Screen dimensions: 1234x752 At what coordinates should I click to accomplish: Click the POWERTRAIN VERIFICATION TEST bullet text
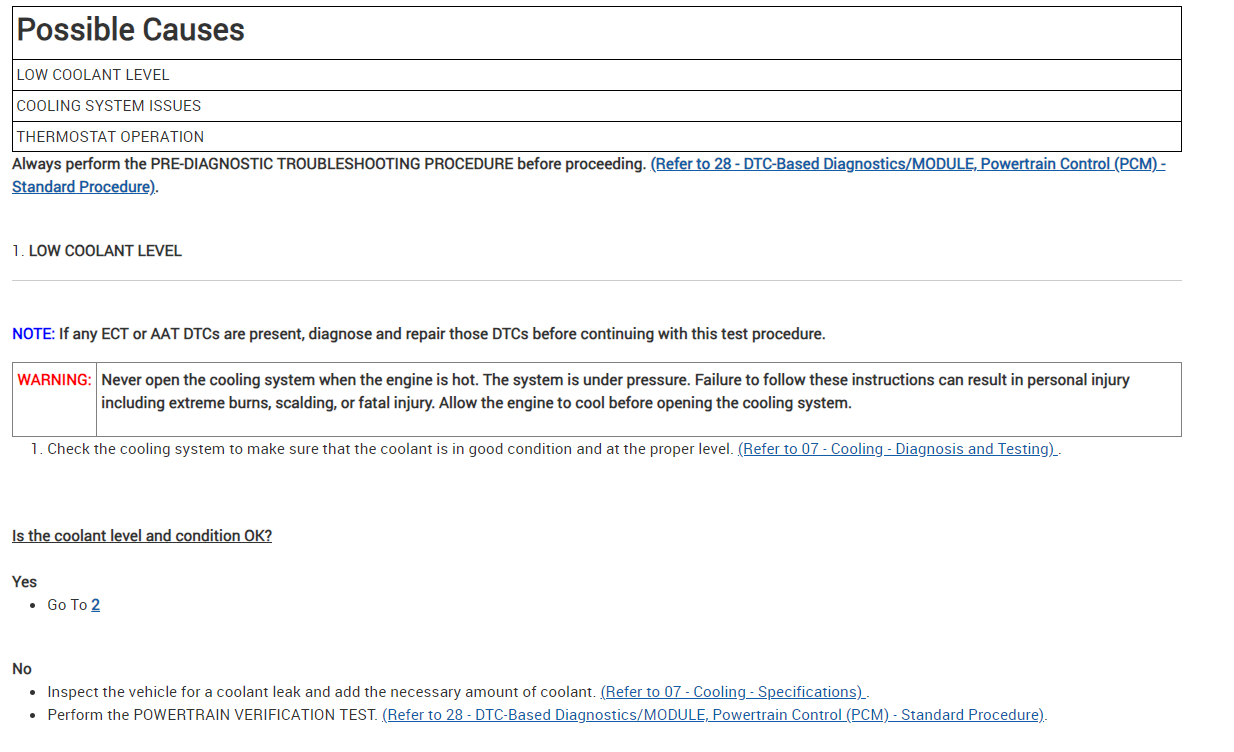[x=212, y=715]
